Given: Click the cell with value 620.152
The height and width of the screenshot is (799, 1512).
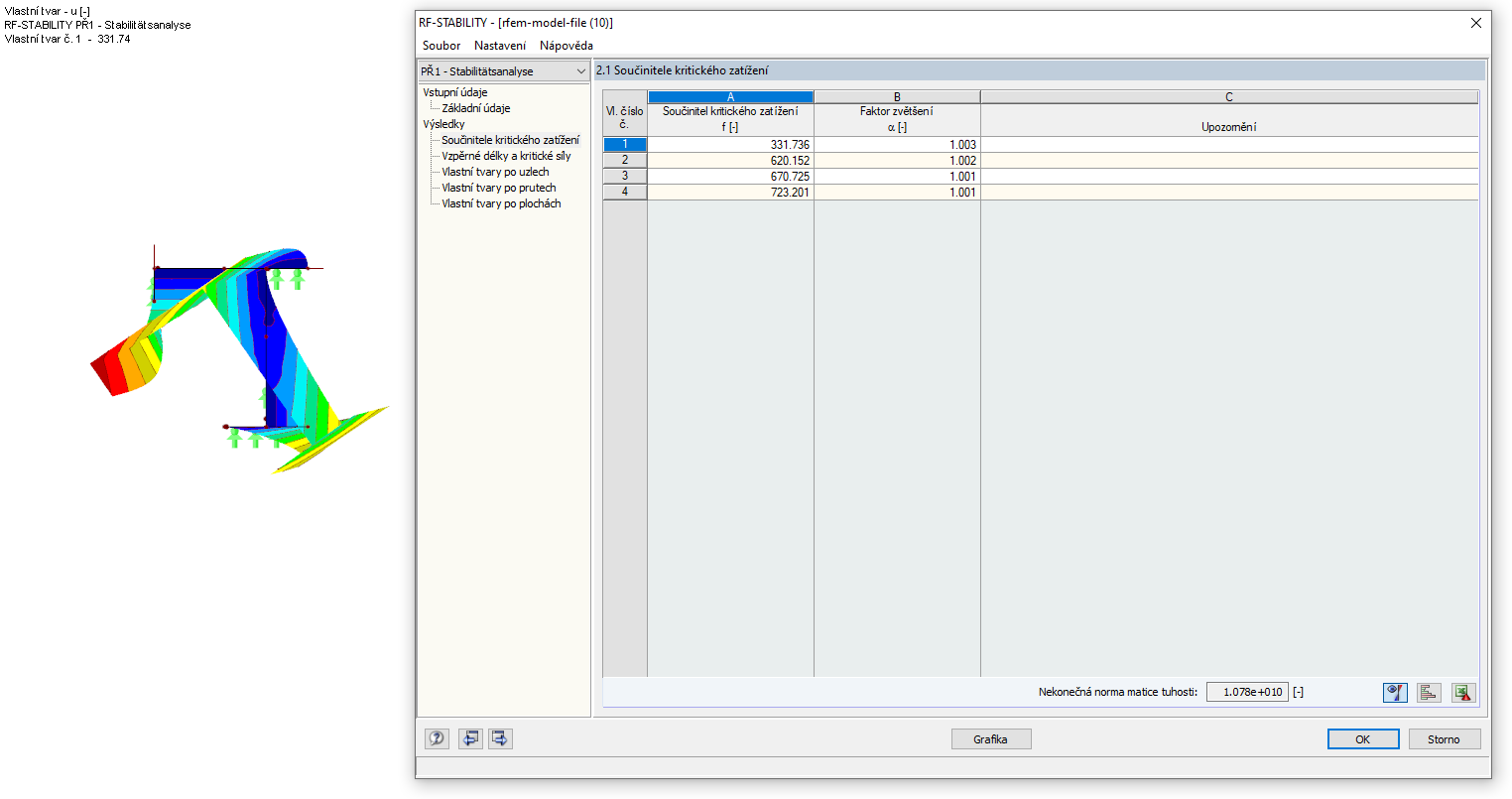Looking at the screenshot, I should click(x=730, y=161).
